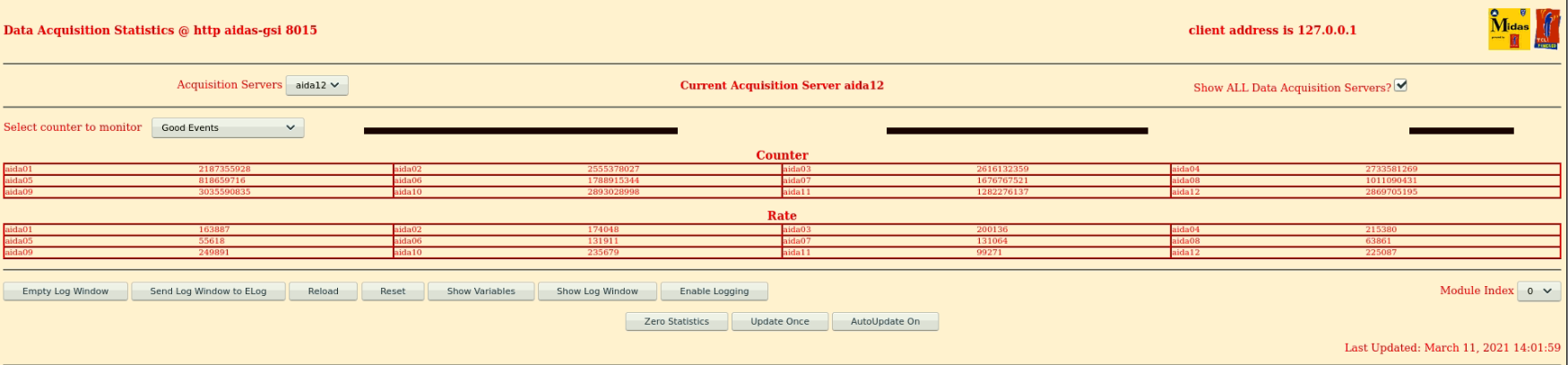The width and height of the screenshot is (1568, 365).
Task: Click rate value 131911 for aida06
Action: tap(602, 241)
